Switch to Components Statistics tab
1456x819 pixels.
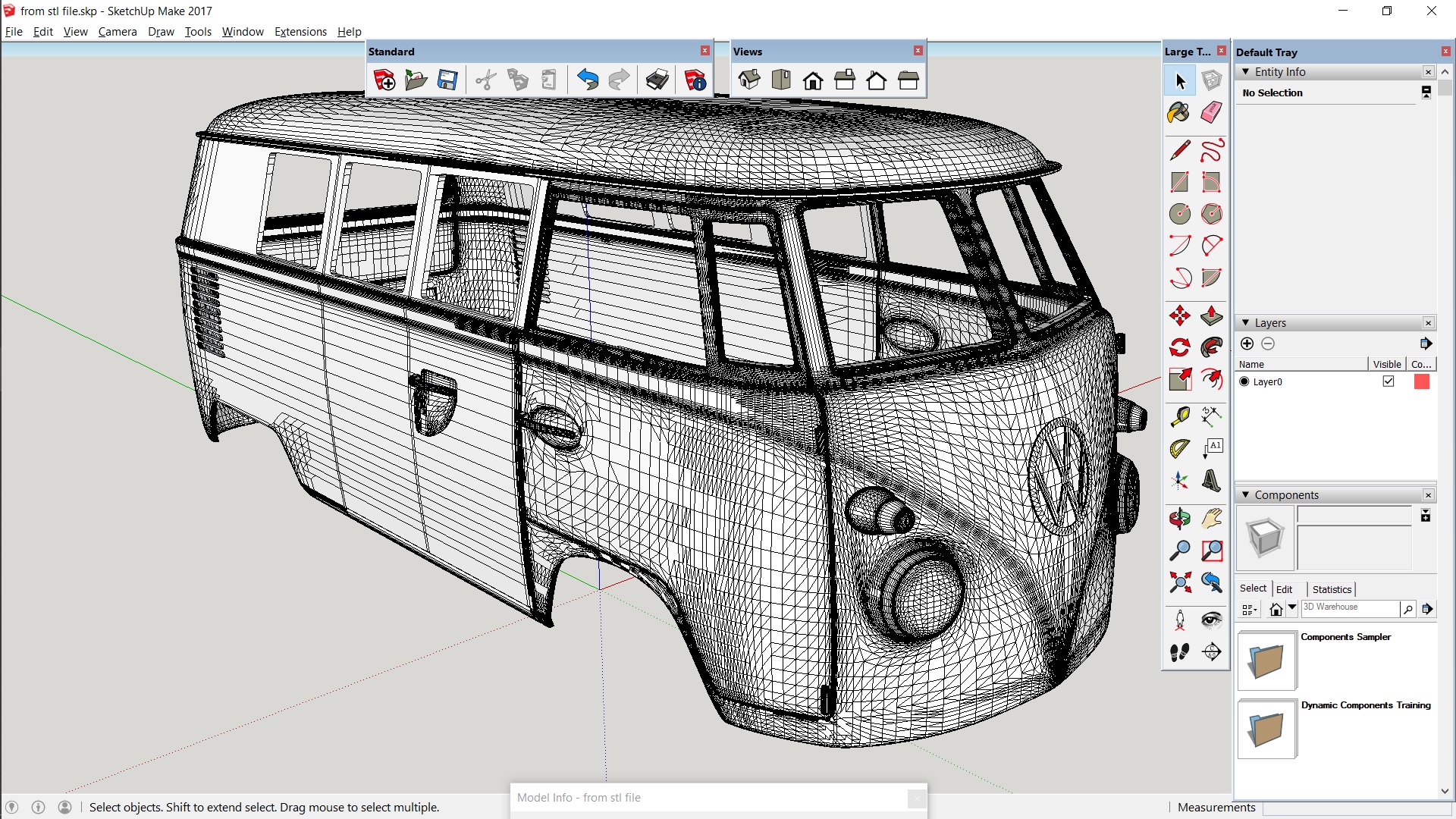(1332, 589)
